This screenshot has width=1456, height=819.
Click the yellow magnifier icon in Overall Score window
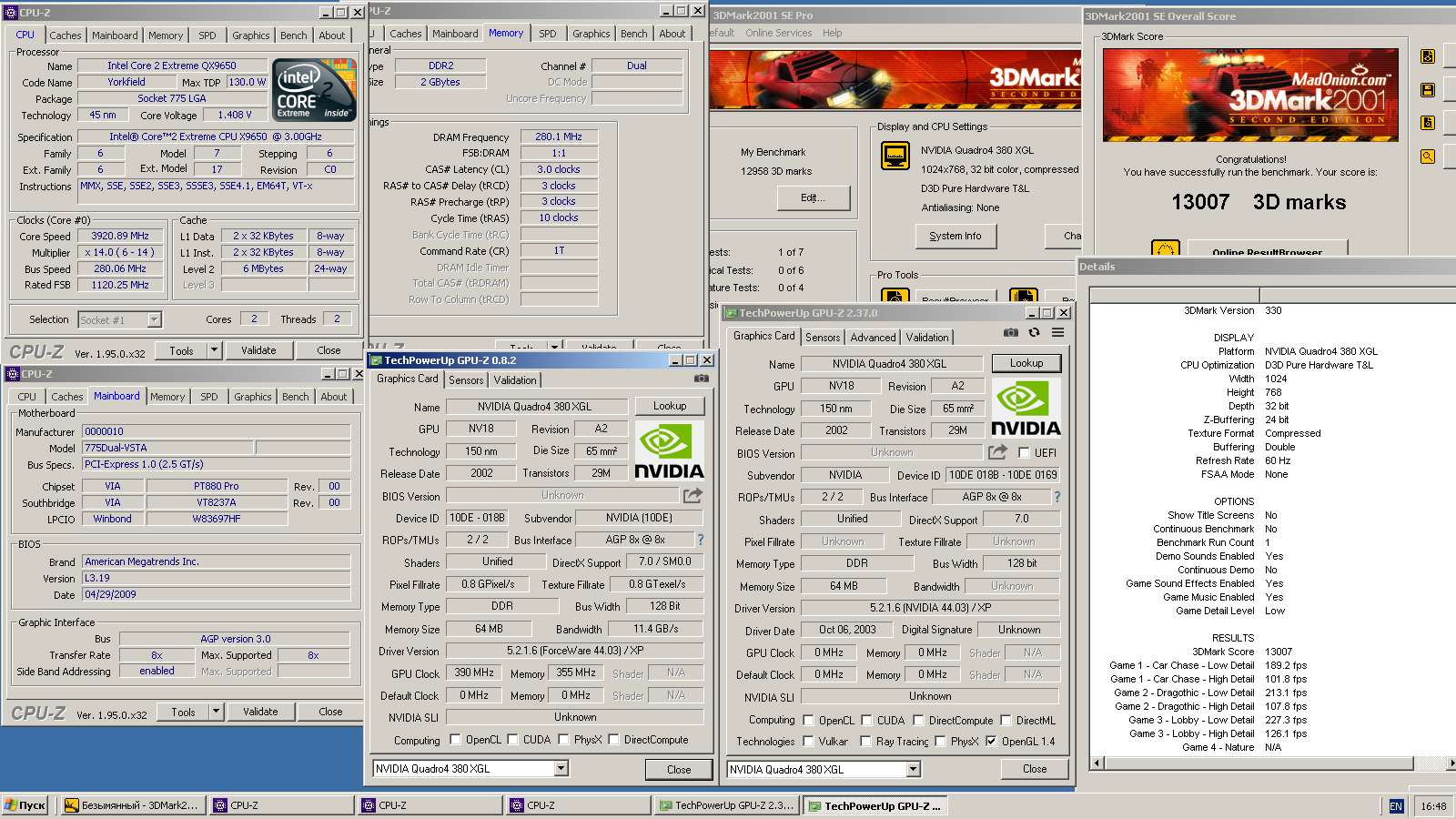[1428, 157]
